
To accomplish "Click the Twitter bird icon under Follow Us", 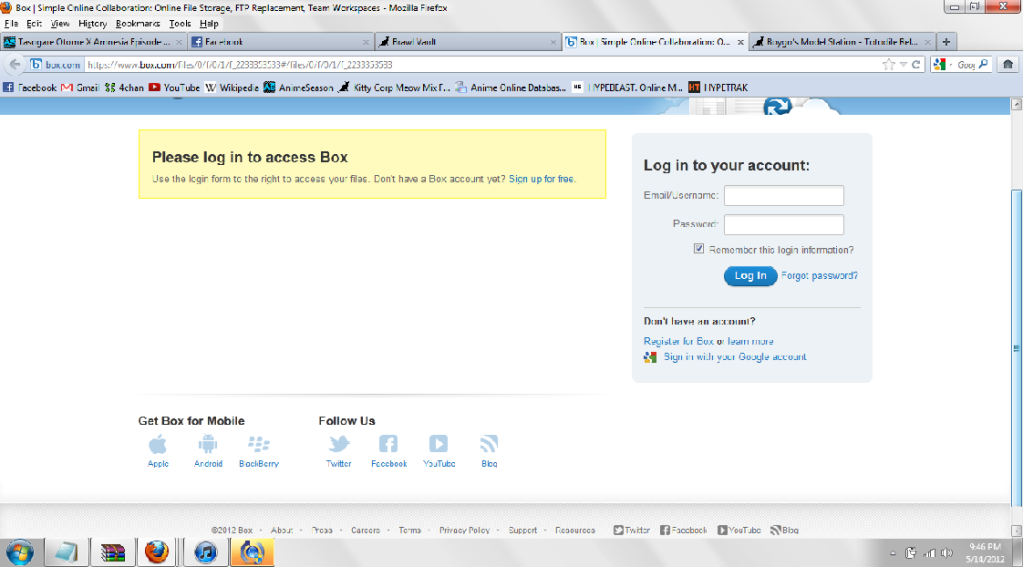I will (x=339, y=444).
